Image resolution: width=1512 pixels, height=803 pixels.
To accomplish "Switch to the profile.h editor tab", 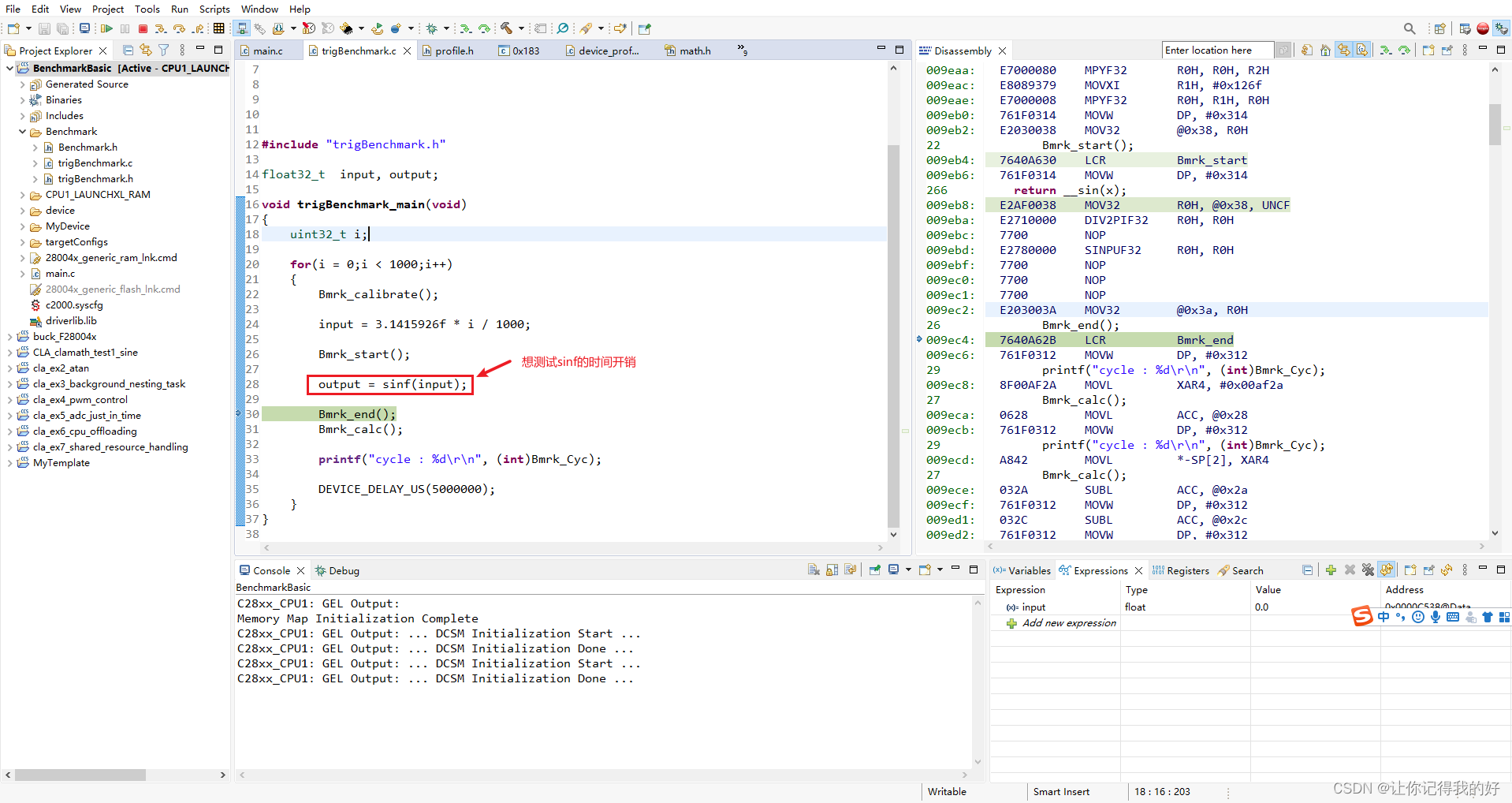I will coord(454,50).
